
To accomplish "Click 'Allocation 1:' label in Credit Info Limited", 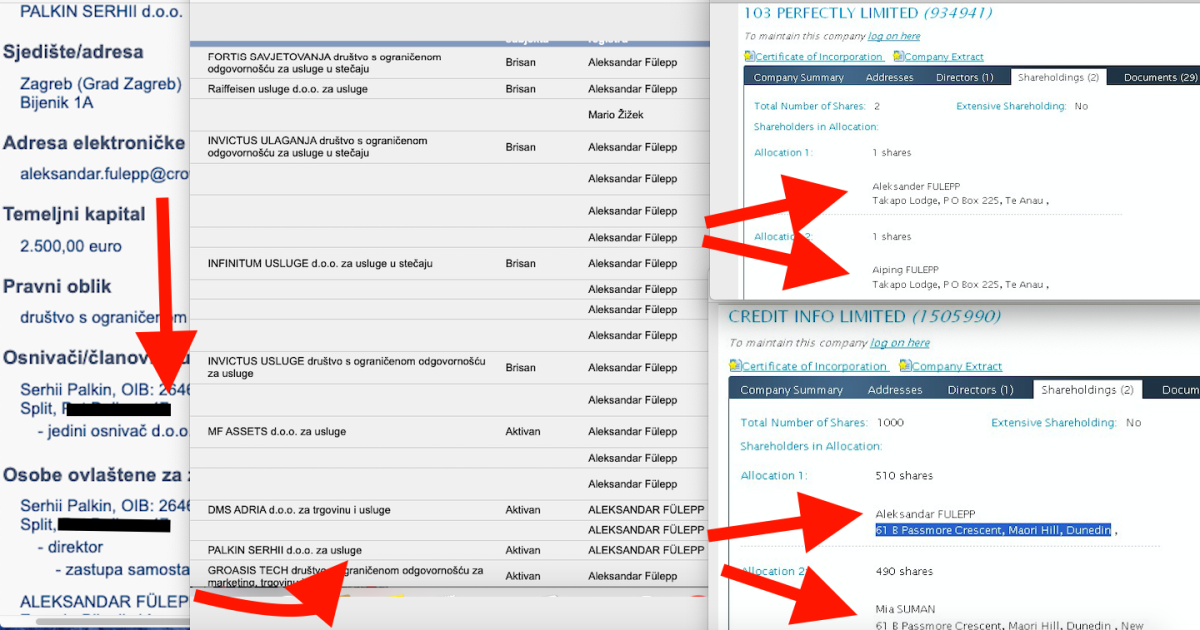I will (773, 476).
